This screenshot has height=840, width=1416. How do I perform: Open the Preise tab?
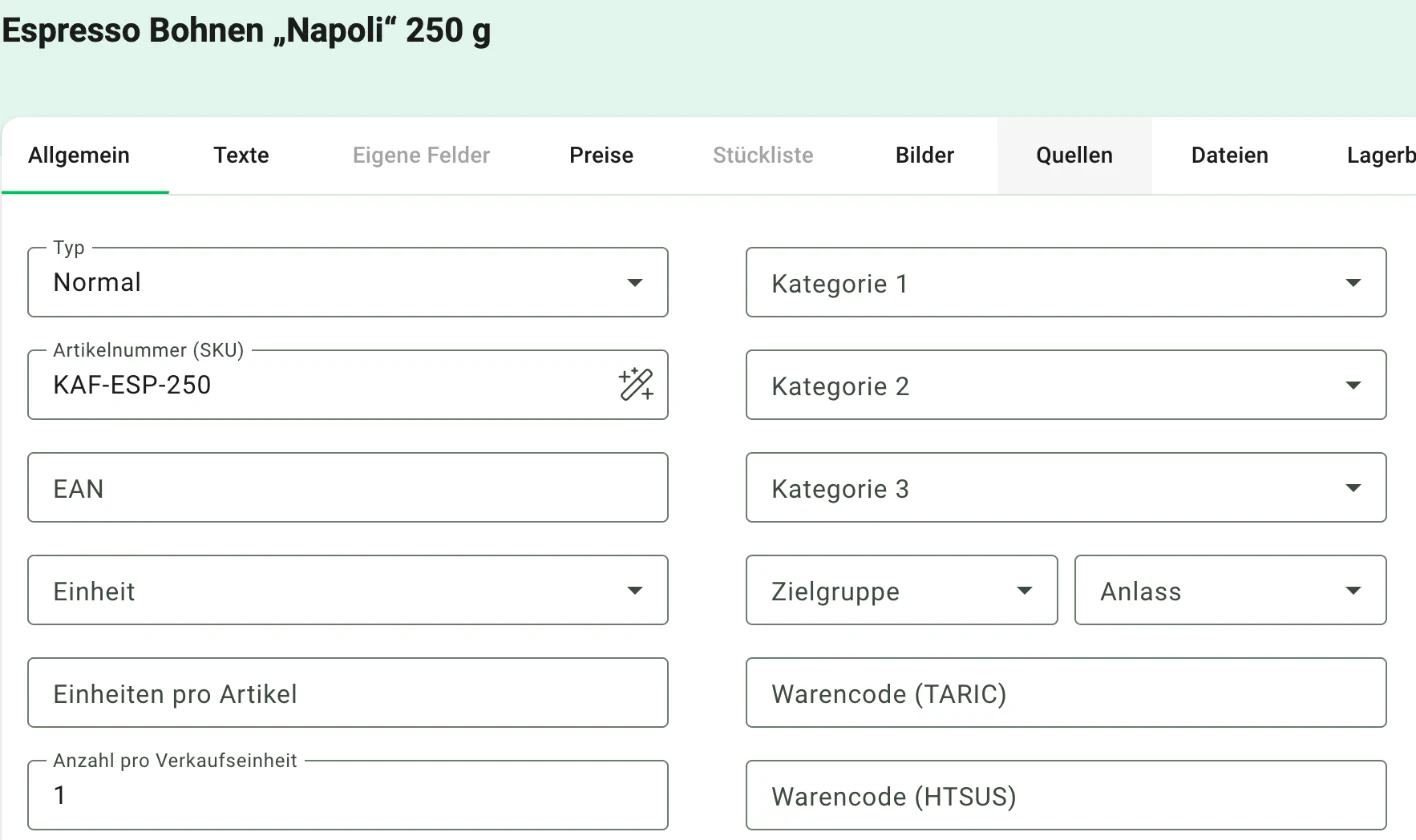602,155
